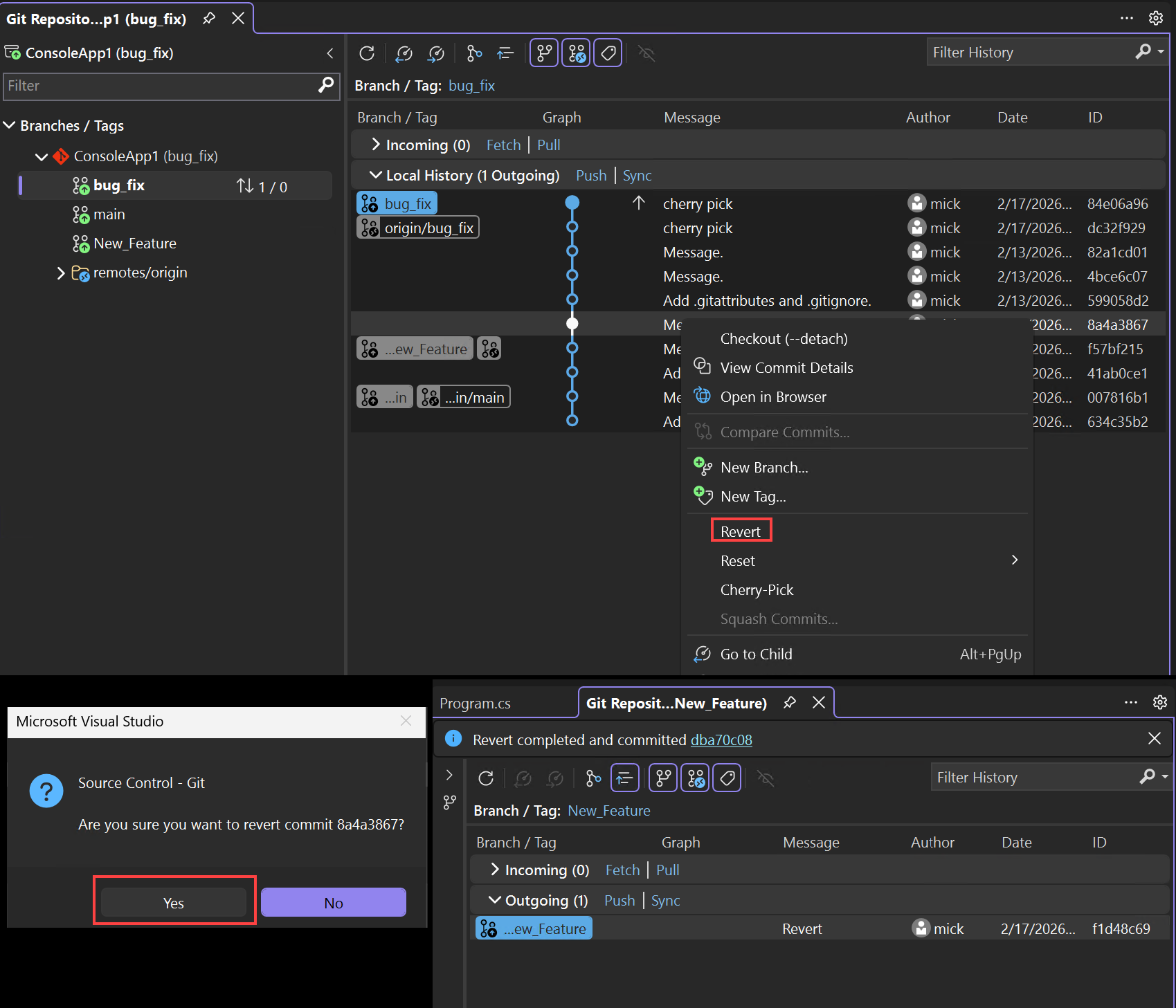Toggle the show remote branches button
The width and height of the screenshot is (1176, 1008).
pyautogui.click(x=576, y=52)
